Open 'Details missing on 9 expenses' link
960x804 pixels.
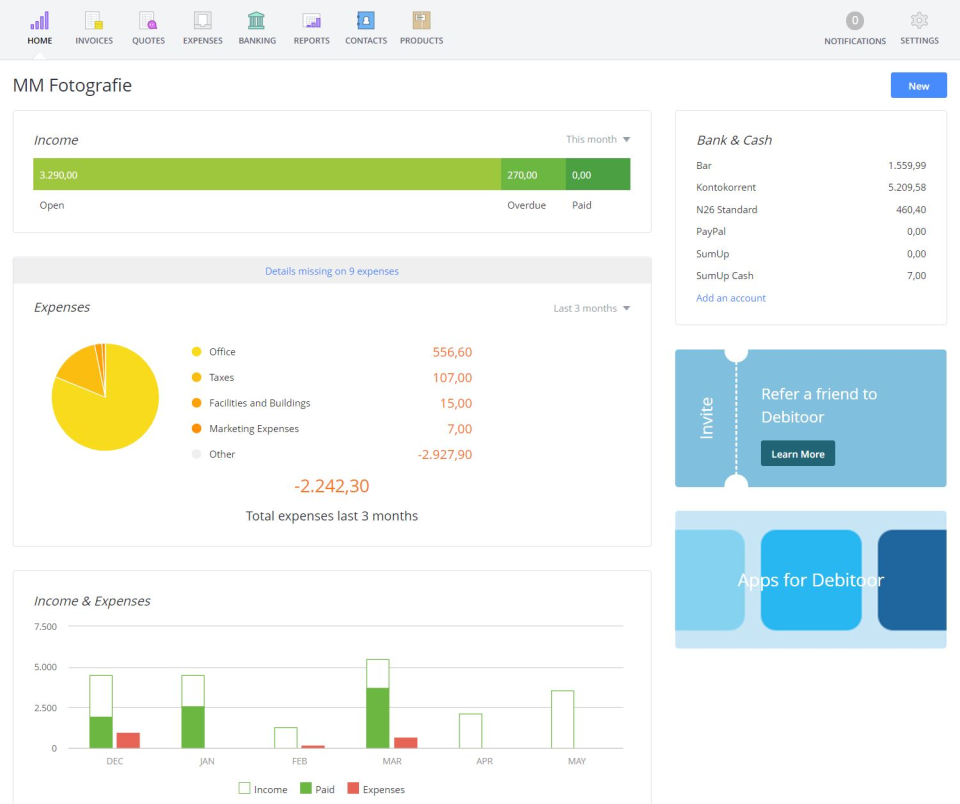point(332,271)
